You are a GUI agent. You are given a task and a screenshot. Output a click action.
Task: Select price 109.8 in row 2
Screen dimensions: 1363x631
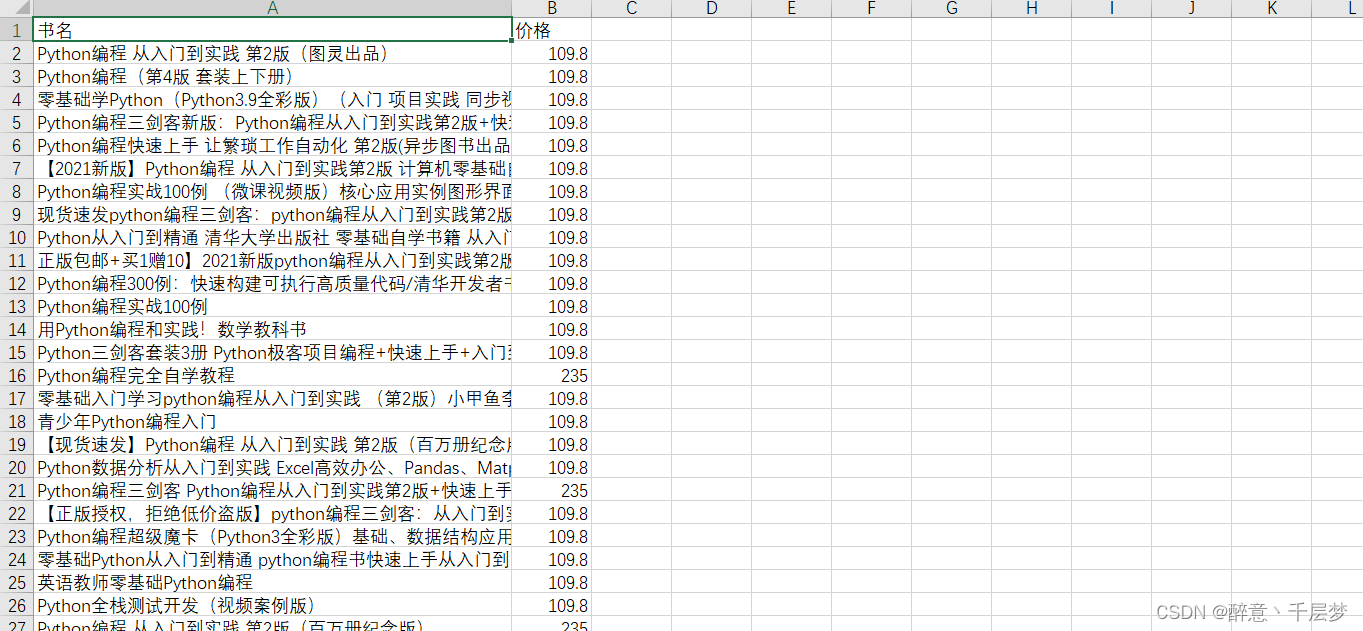[x=551, y=53]
